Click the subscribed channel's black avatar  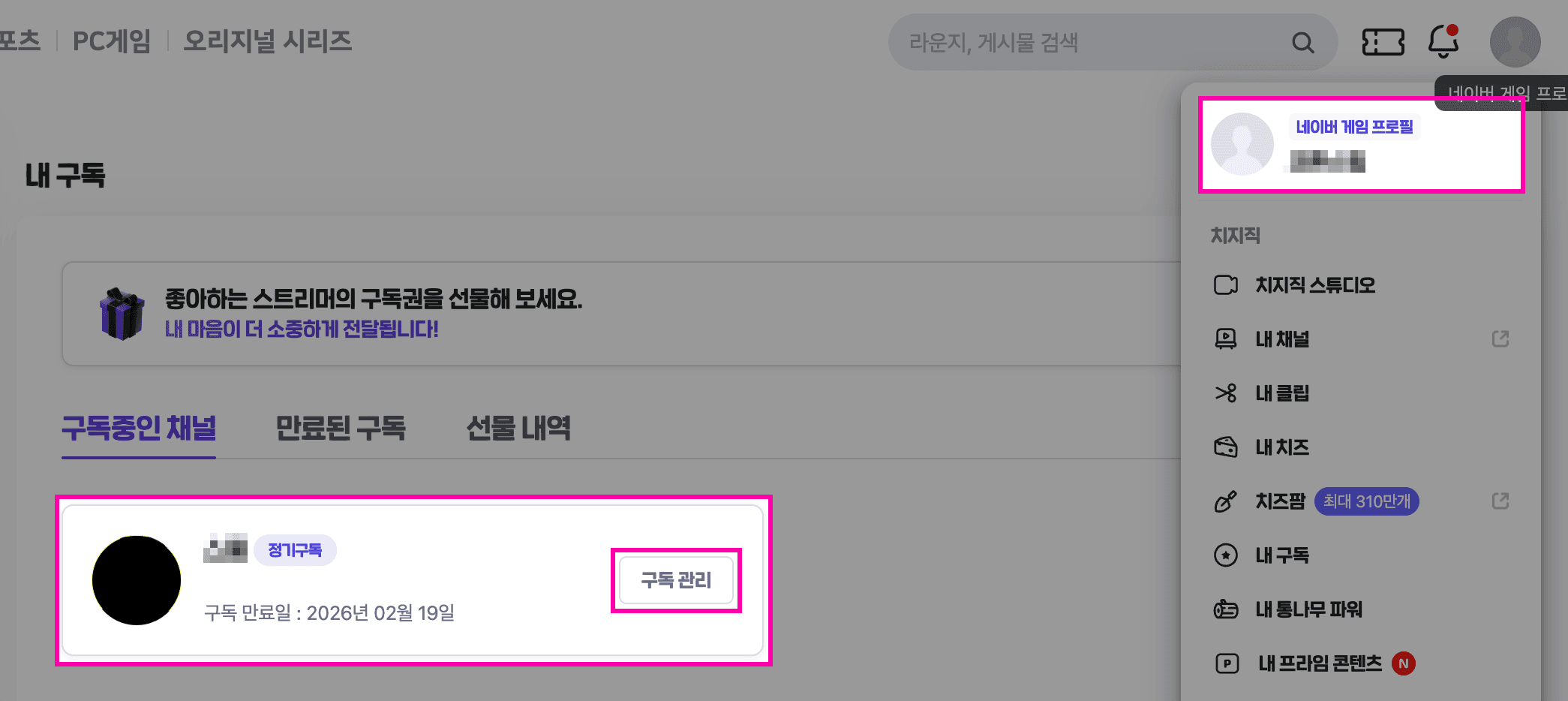click(137, 580)
